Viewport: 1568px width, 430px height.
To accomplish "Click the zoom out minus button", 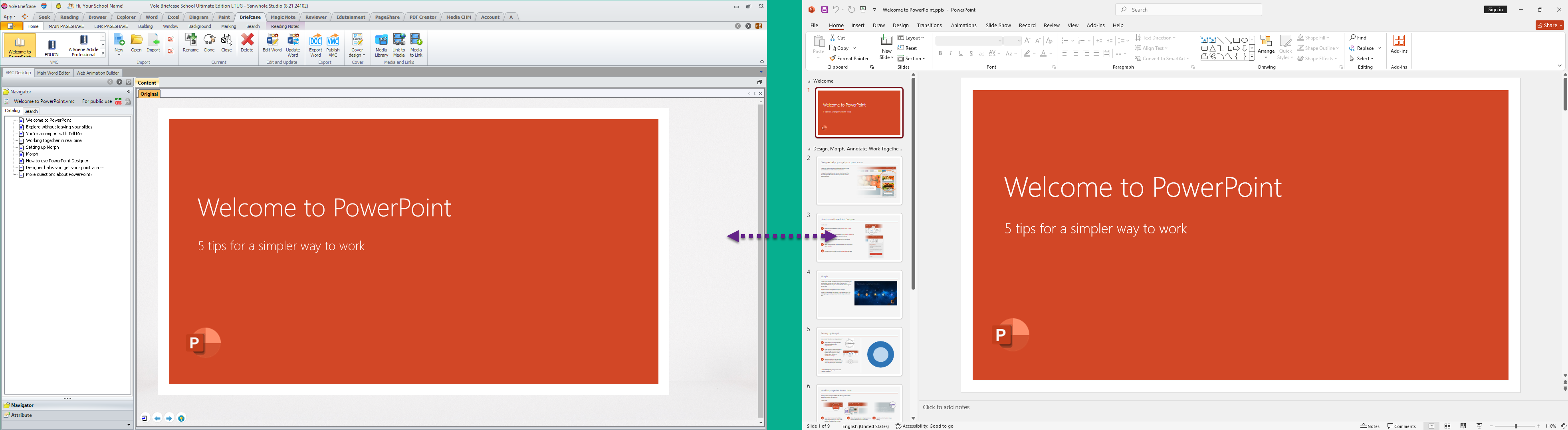I will [x=1491, y=426].
